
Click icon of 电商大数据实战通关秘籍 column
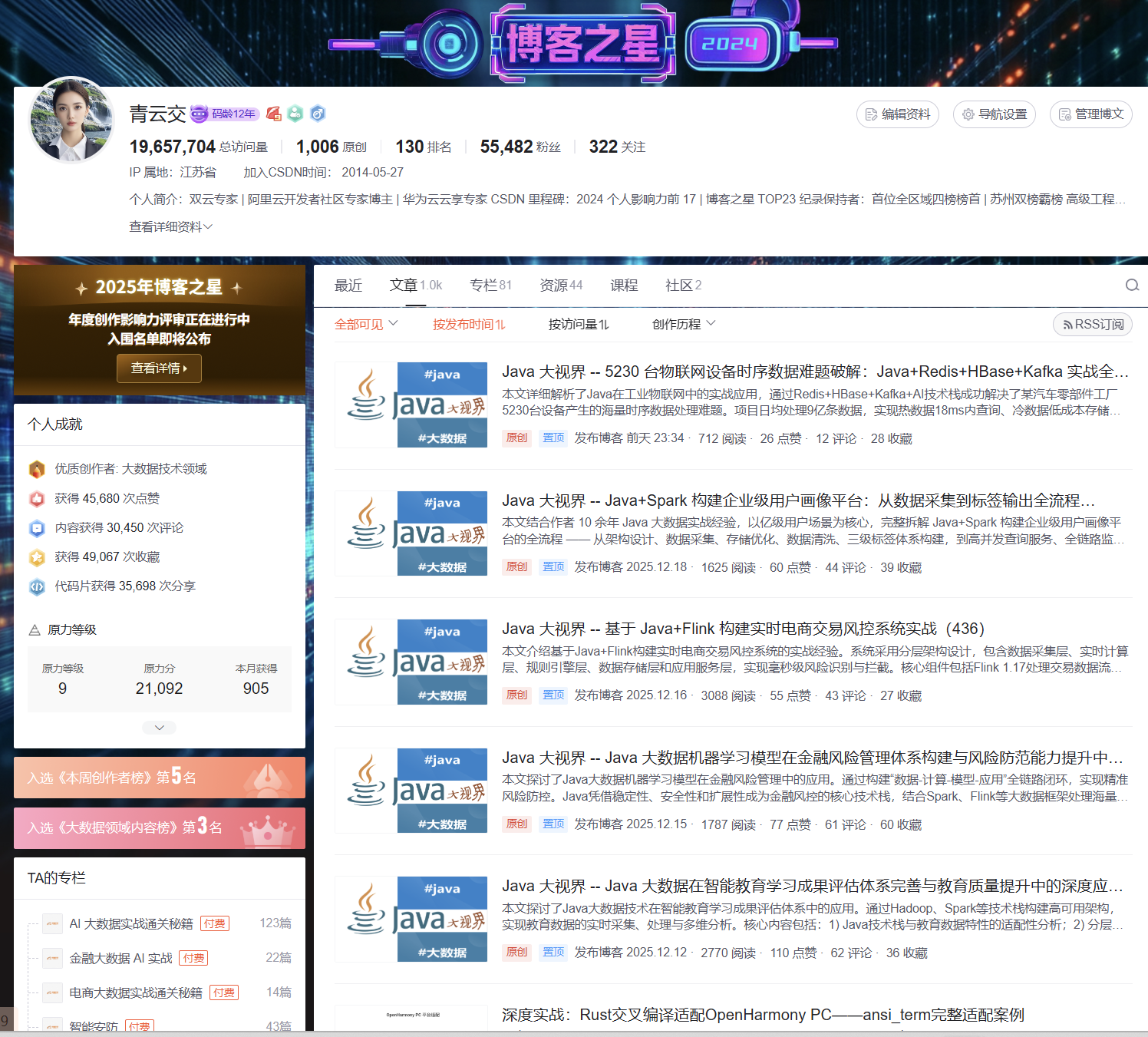point(52,992)
